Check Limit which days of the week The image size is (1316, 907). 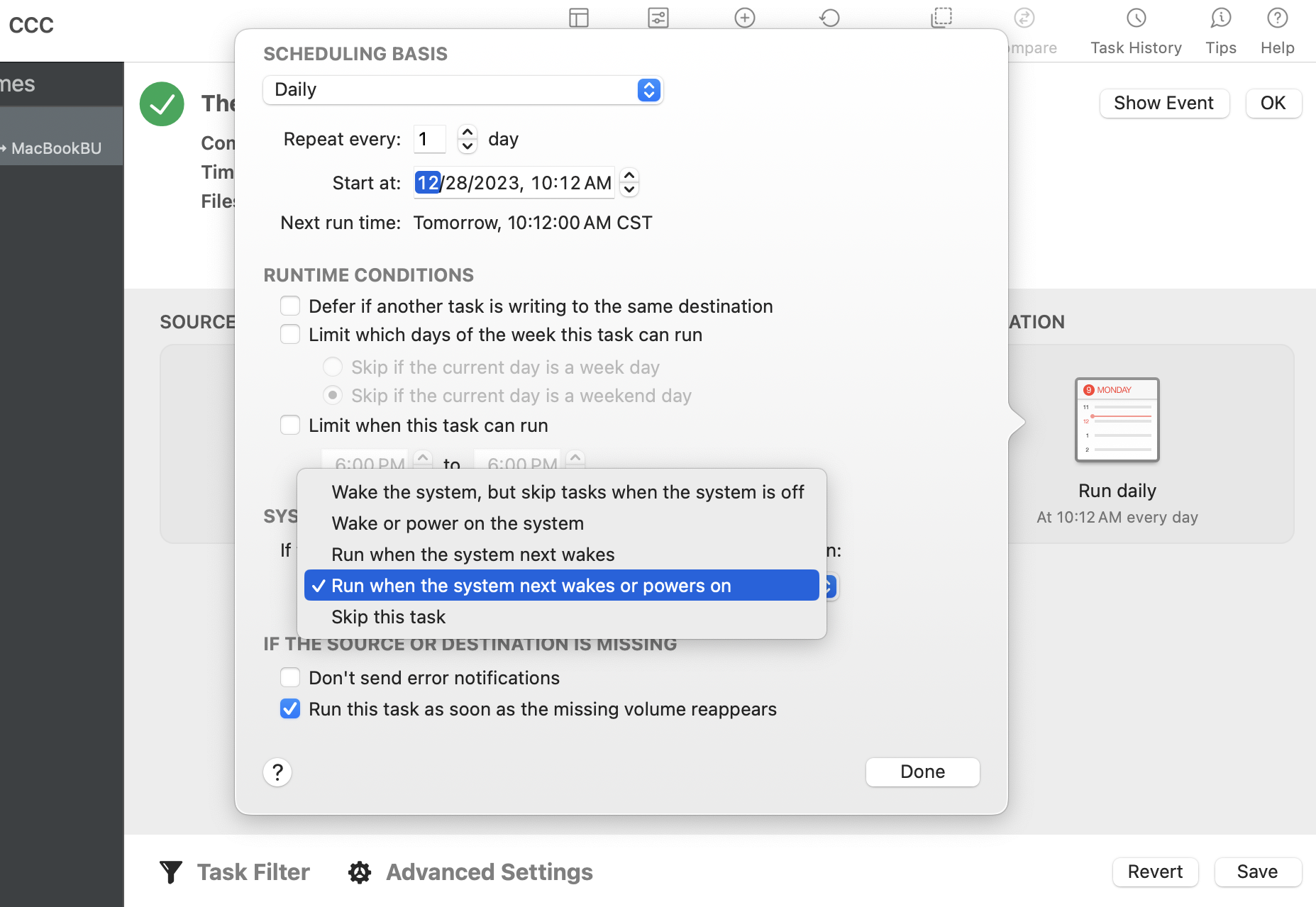[x=290, y=335]
